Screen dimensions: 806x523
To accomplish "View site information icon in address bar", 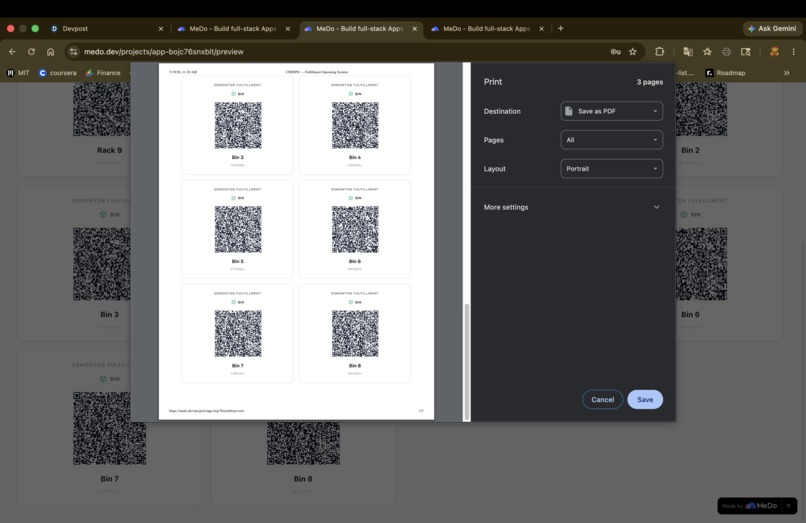I will click(74, 51).
